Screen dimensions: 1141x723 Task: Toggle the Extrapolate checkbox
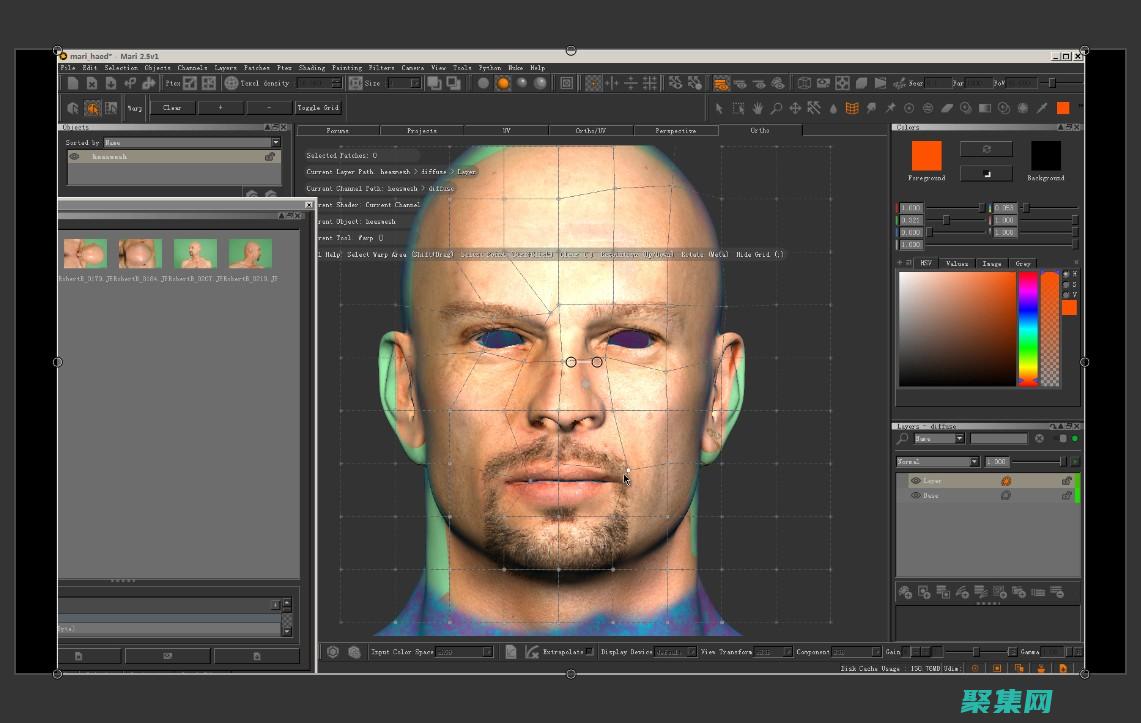pos(589,652)
